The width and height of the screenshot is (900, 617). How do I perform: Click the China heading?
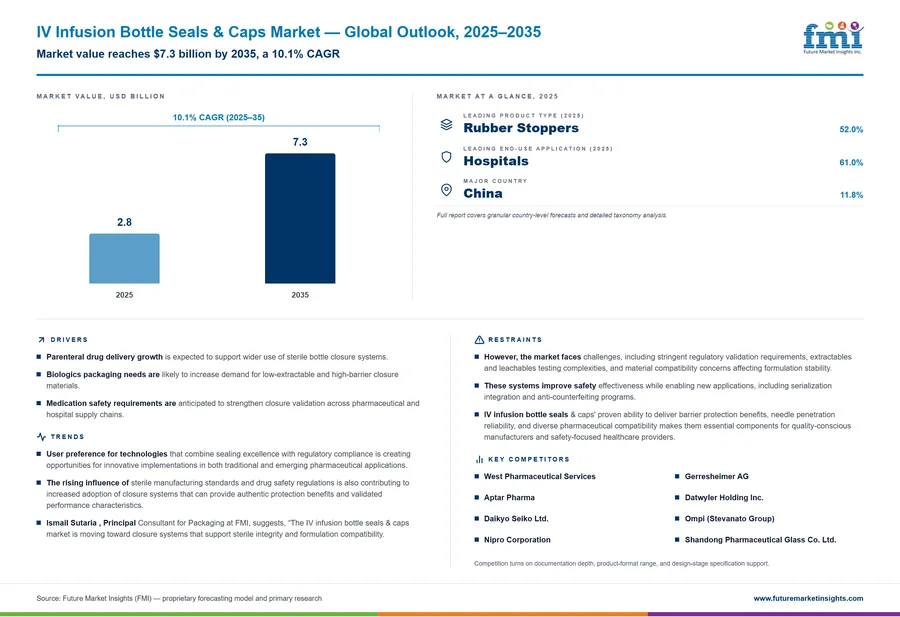coord(483,193)
